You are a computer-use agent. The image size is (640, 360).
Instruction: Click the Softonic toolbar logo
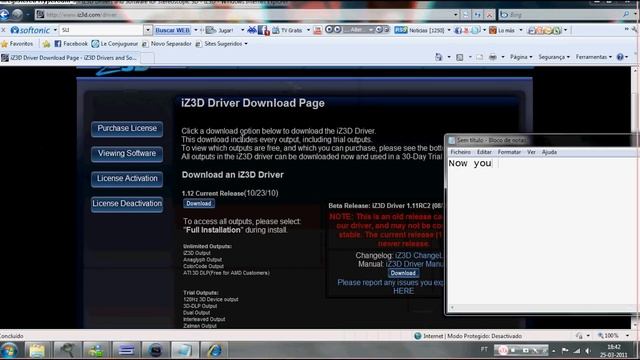[x=30, y=30]
